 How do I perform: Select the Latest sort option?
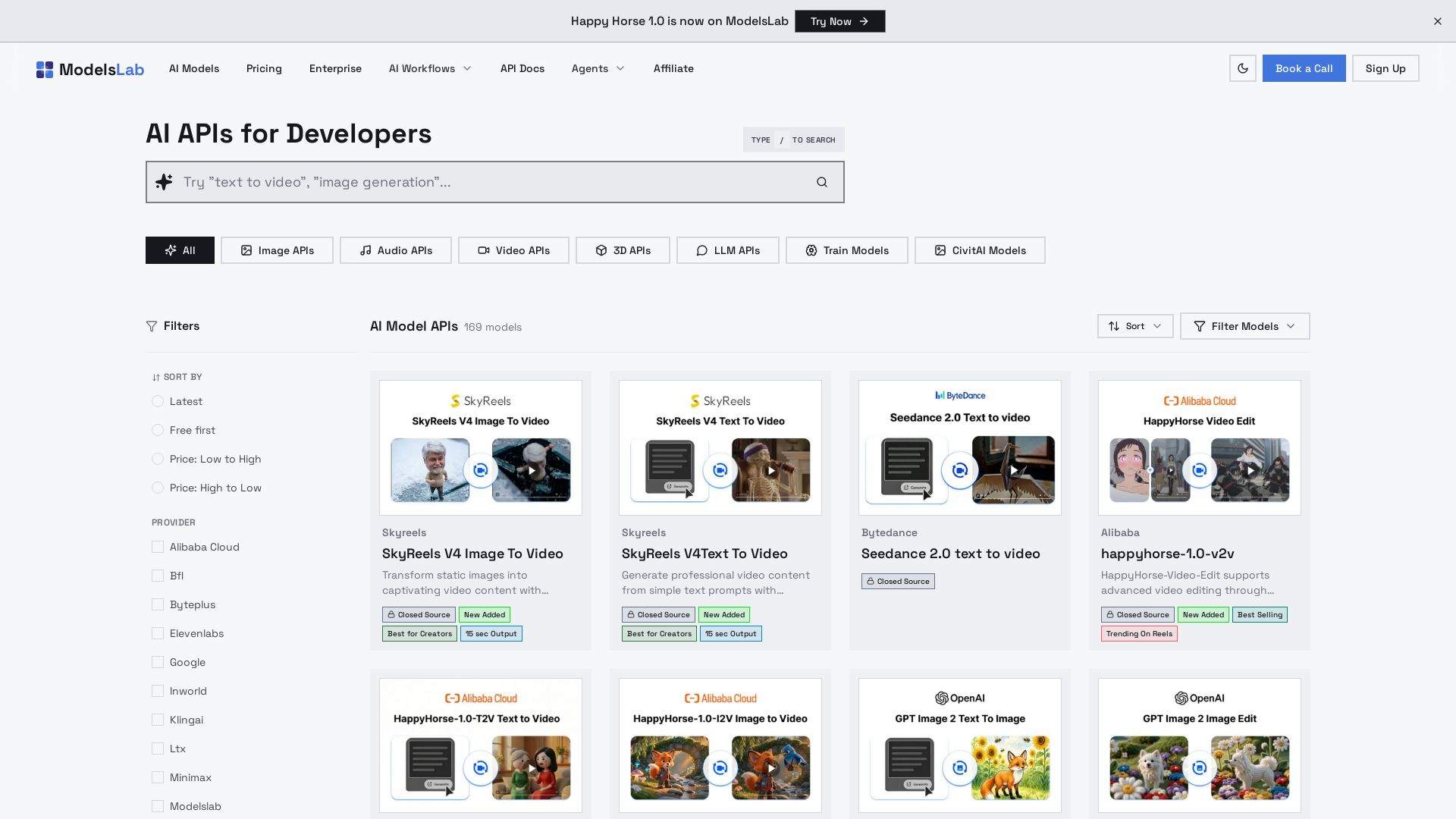[x=158, y=401]
